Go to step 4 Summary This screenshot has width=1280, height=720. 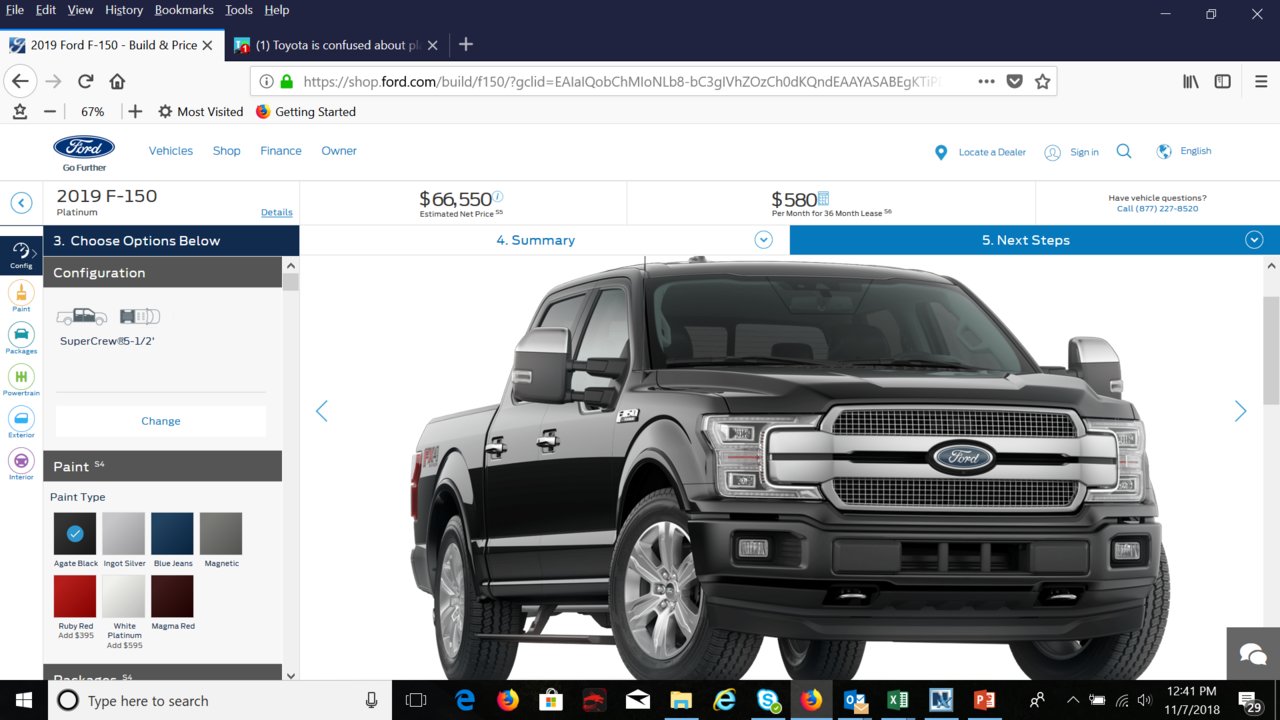coord(536,240)
